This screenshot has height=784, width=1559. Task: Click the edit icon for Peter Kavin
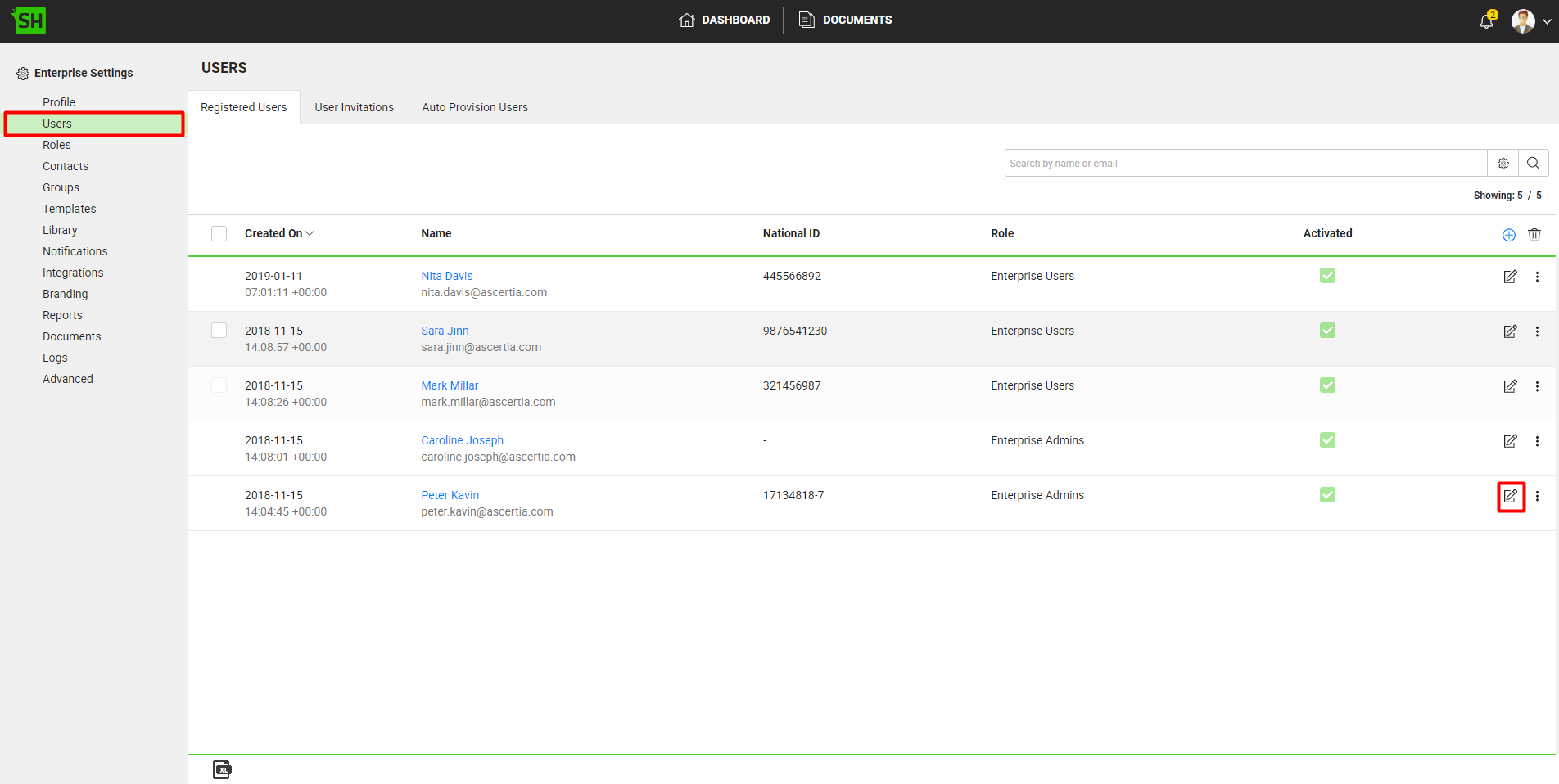click(1511, 496)
